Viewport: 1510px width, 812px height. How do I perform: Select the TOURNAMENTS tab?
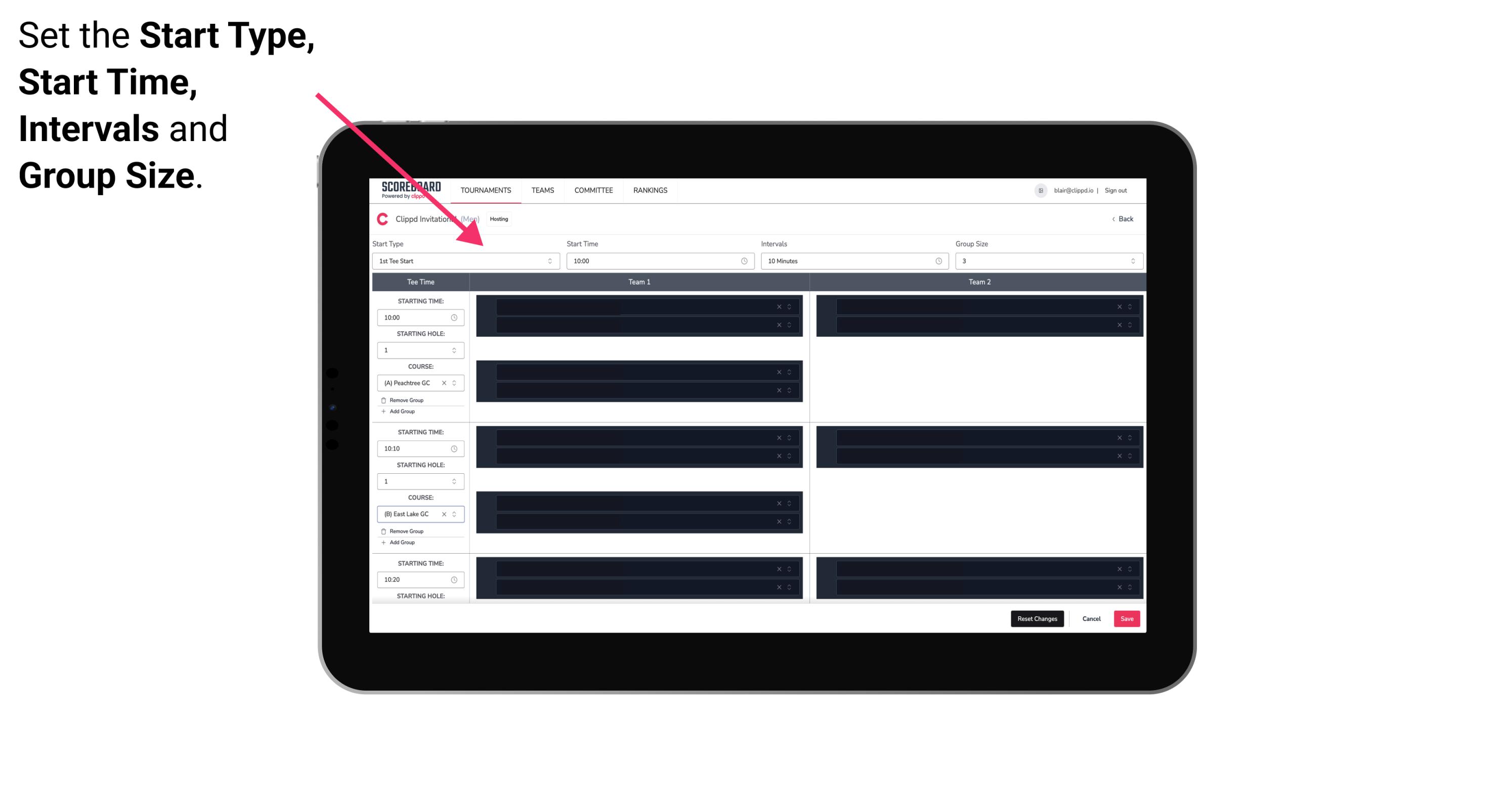pyautogui.click(x=487, y=190)
